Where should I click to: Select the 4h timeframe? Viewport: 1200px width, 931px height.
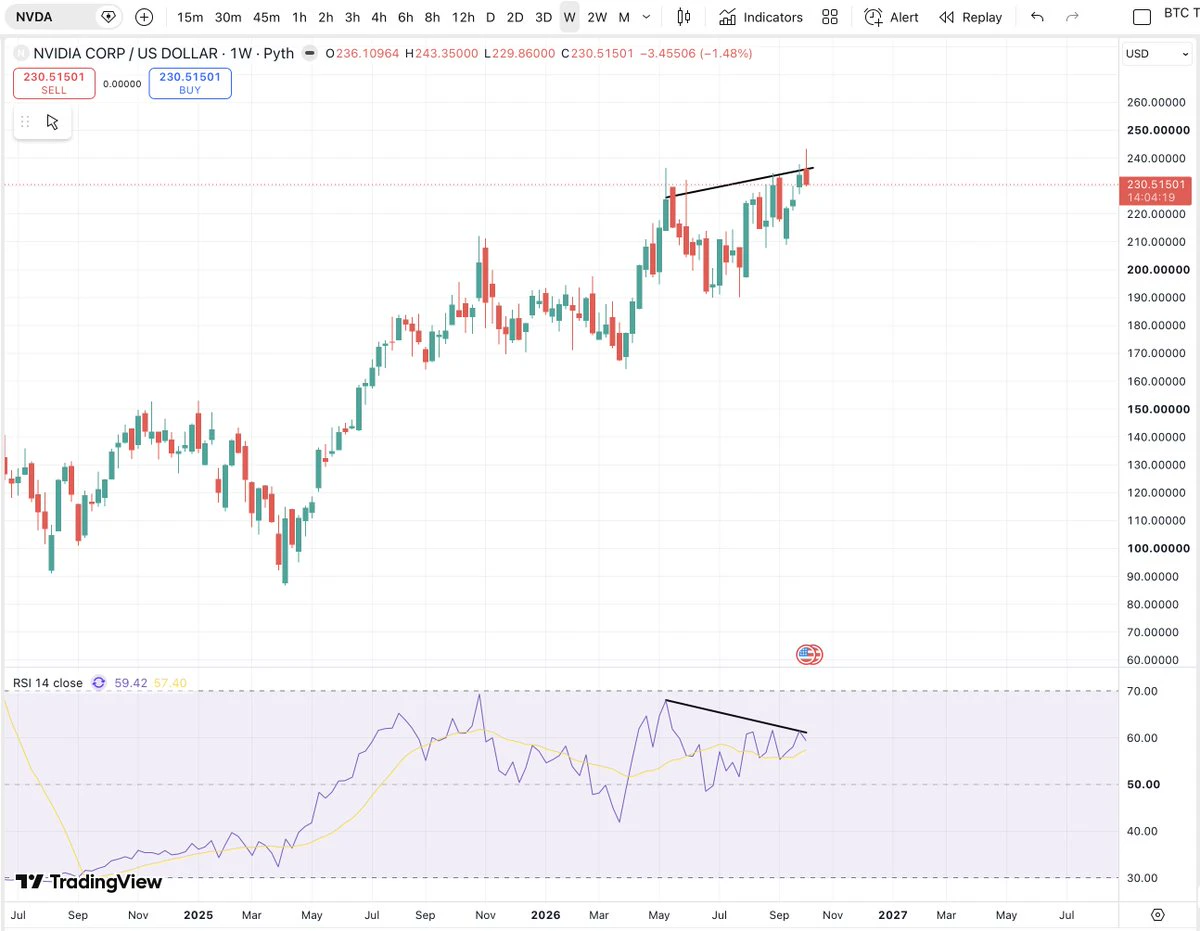point(379,17)
